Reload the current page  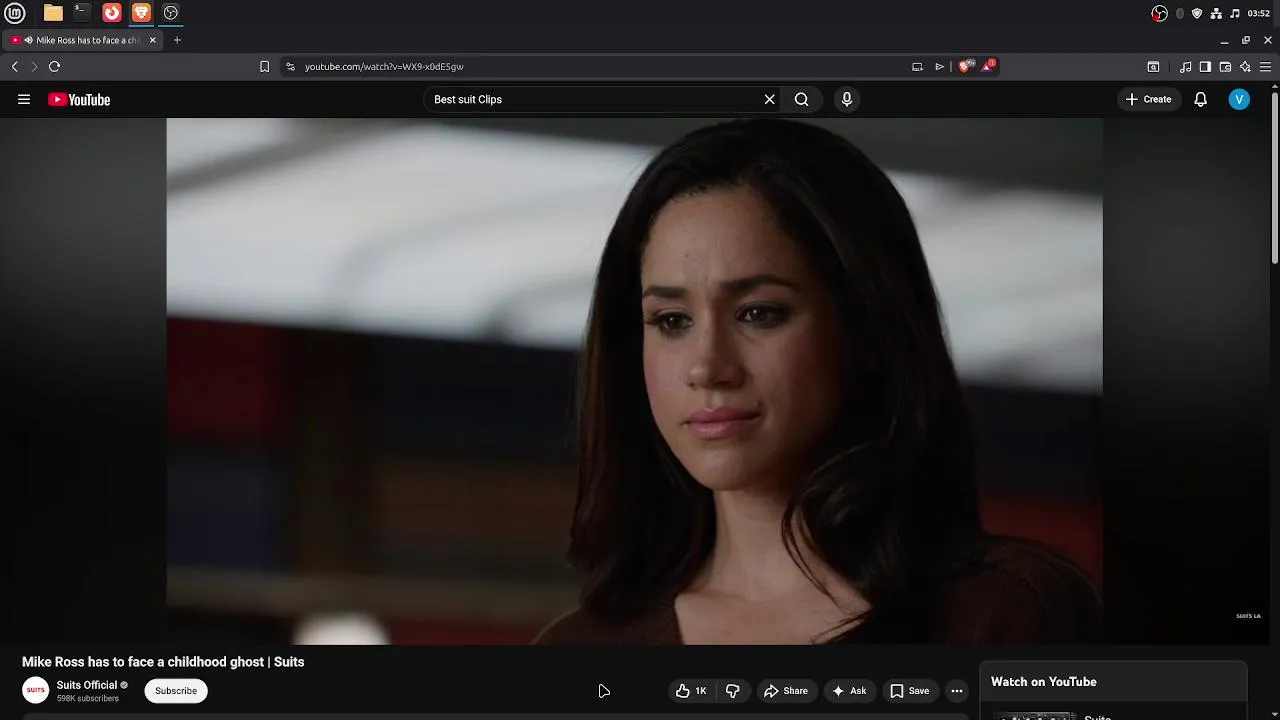pos(54,66)
